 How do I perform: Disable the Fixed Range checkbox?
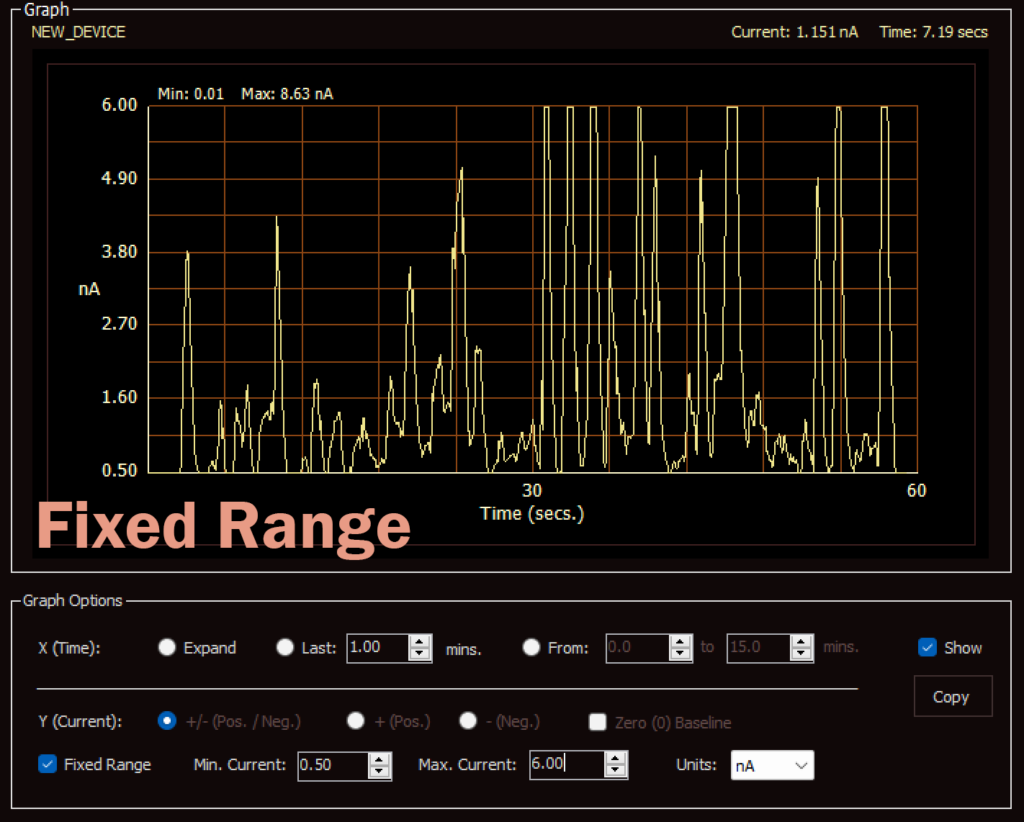coord(47,765)
